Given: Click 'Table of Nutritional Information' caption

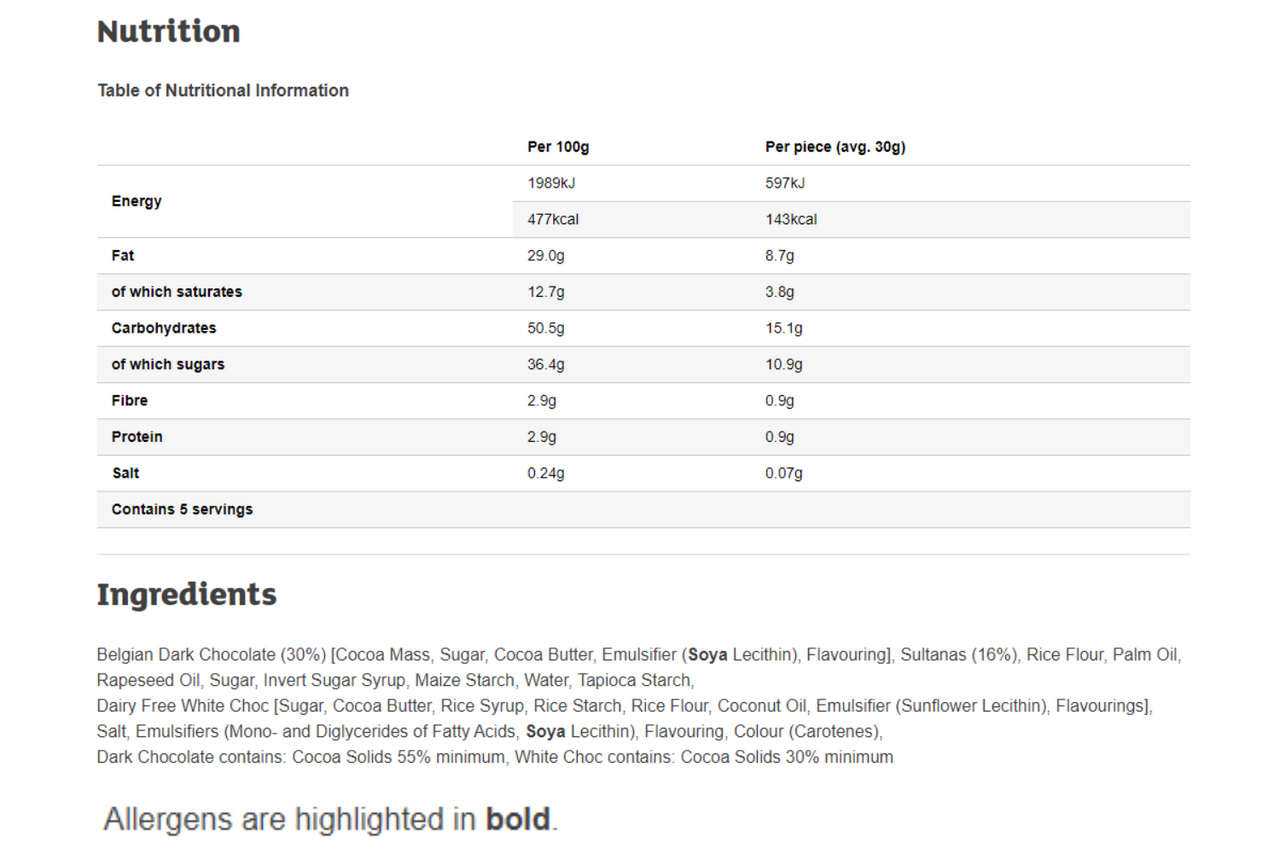Looking at the screenshot, I should click(x=223, y=90).
